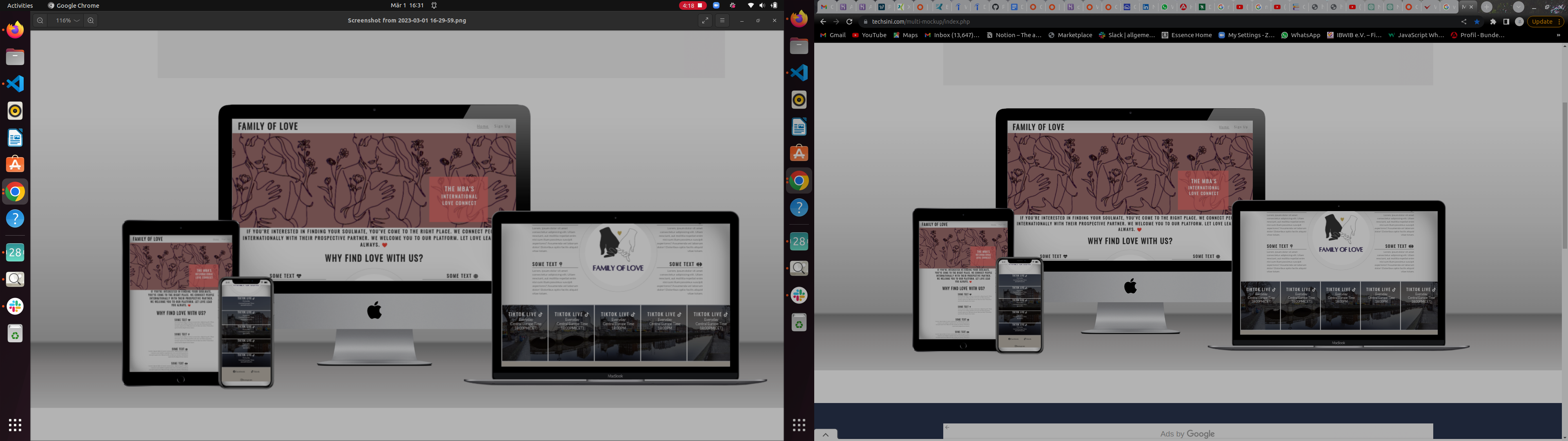Click the share icon in address bar
Screen dimensions: 1568x441
pyautogui.click(x=1464, y=21)
